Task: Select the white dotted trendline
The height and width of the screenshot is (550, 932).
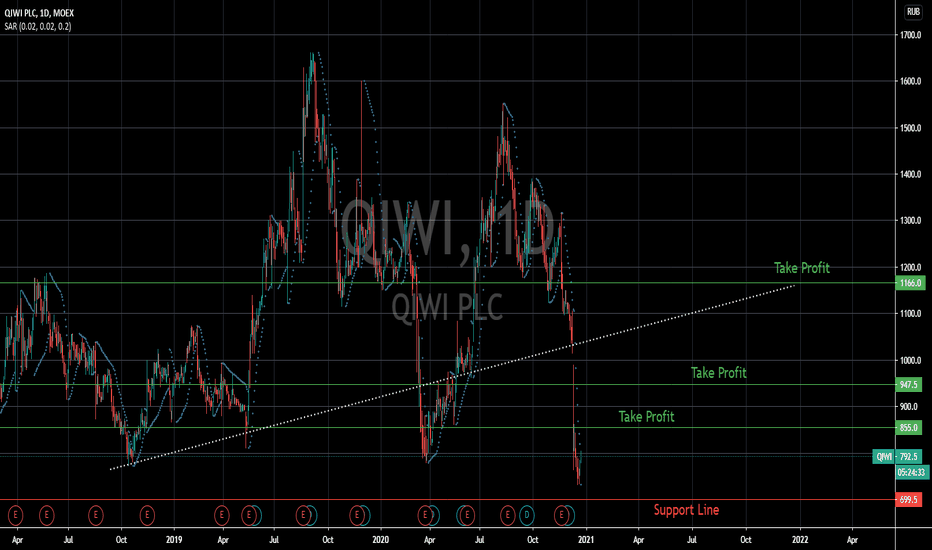Action: click(452, 378)
